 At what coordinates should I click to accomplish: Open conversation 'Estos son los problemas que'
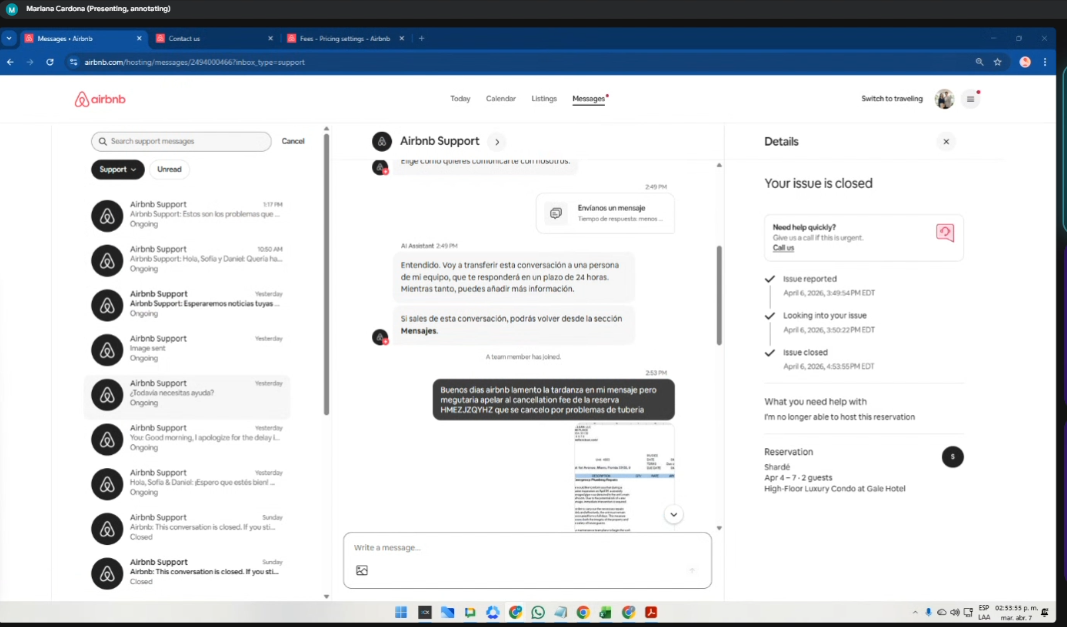187,215
